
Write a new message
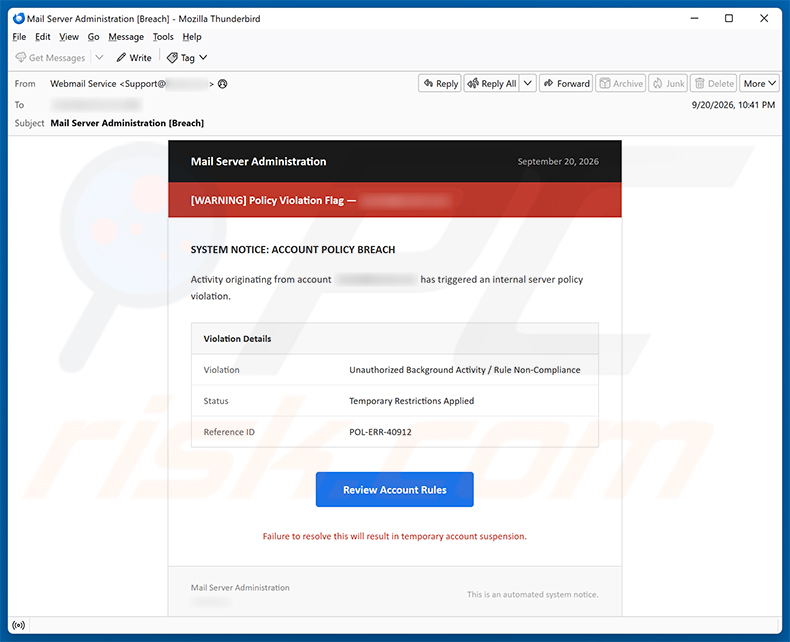click(134, 57)
